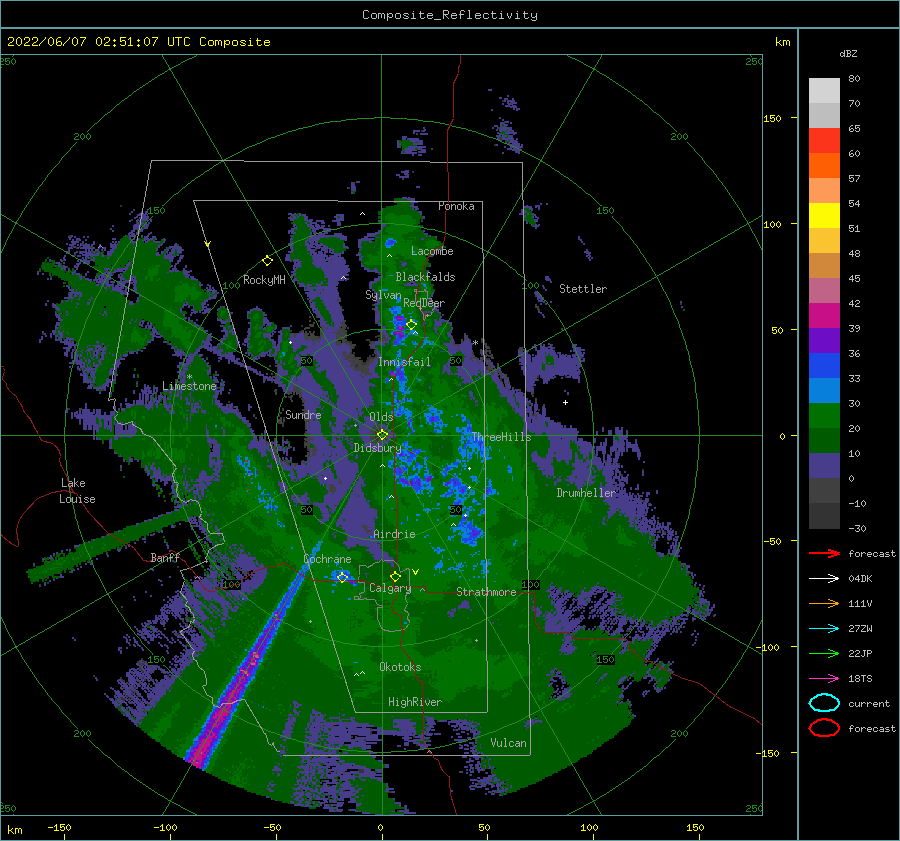
Task: Click the red forecast arrow in legend
Action: point(824,553)
